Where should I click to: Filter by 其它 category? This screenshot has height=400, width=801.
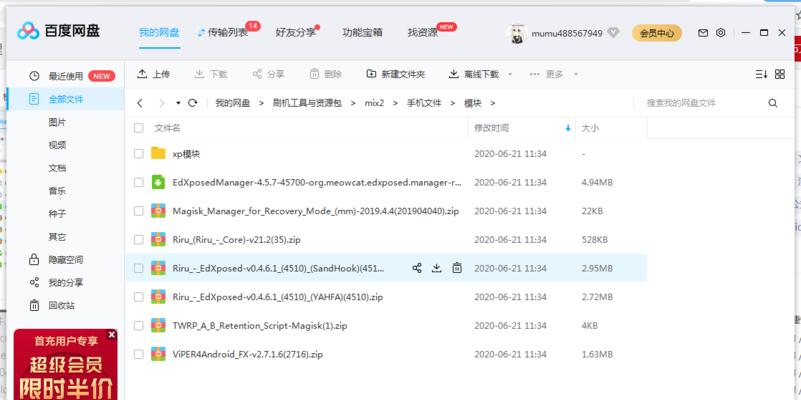(x=57, y=237)
